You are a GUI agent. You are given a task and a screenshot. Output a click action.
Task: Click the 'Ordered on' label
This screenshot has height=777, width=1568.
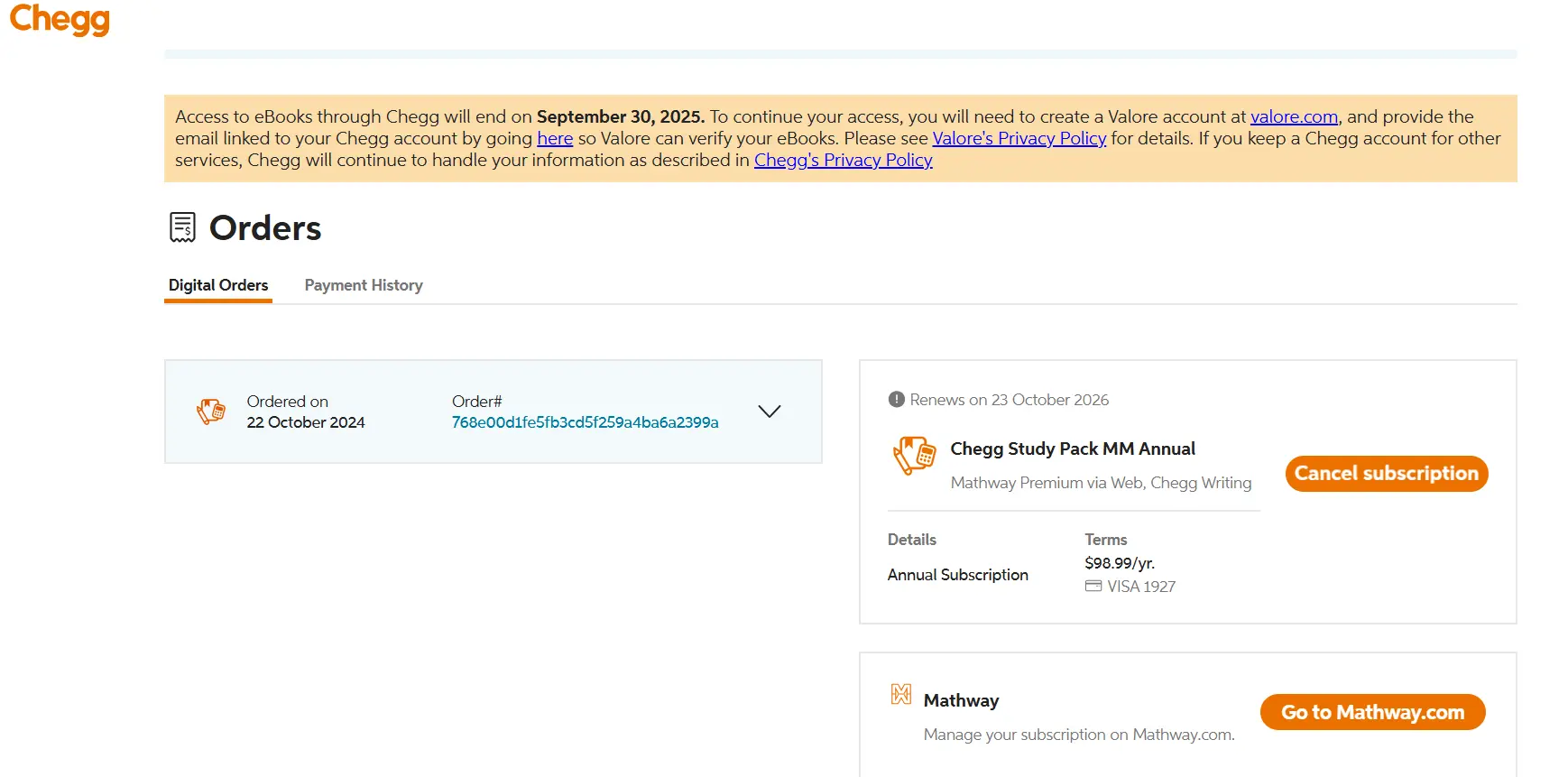coord(288,402)
